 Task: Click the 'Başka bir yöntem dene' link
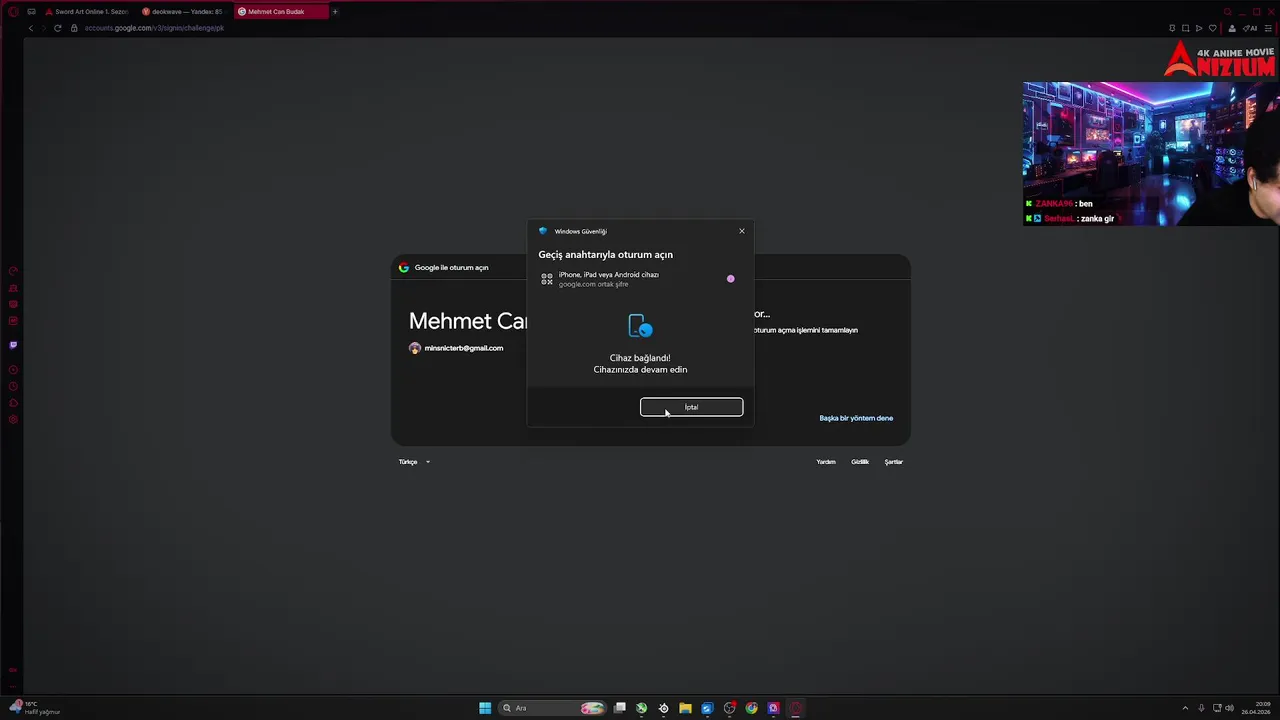[856, 418]
